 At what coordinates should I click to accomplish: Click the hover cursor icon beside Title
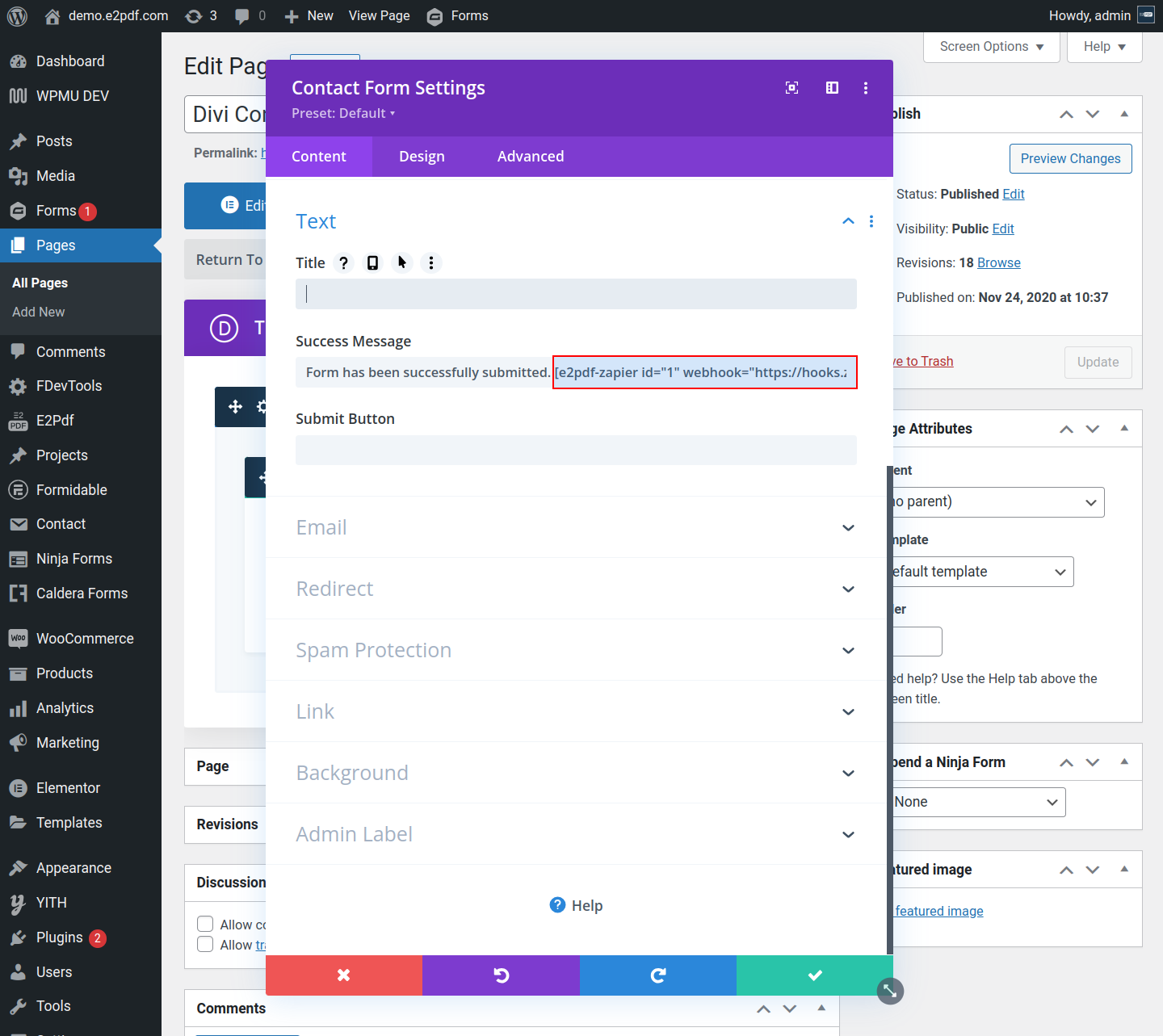pyautogui.click(x=402, y=262)
